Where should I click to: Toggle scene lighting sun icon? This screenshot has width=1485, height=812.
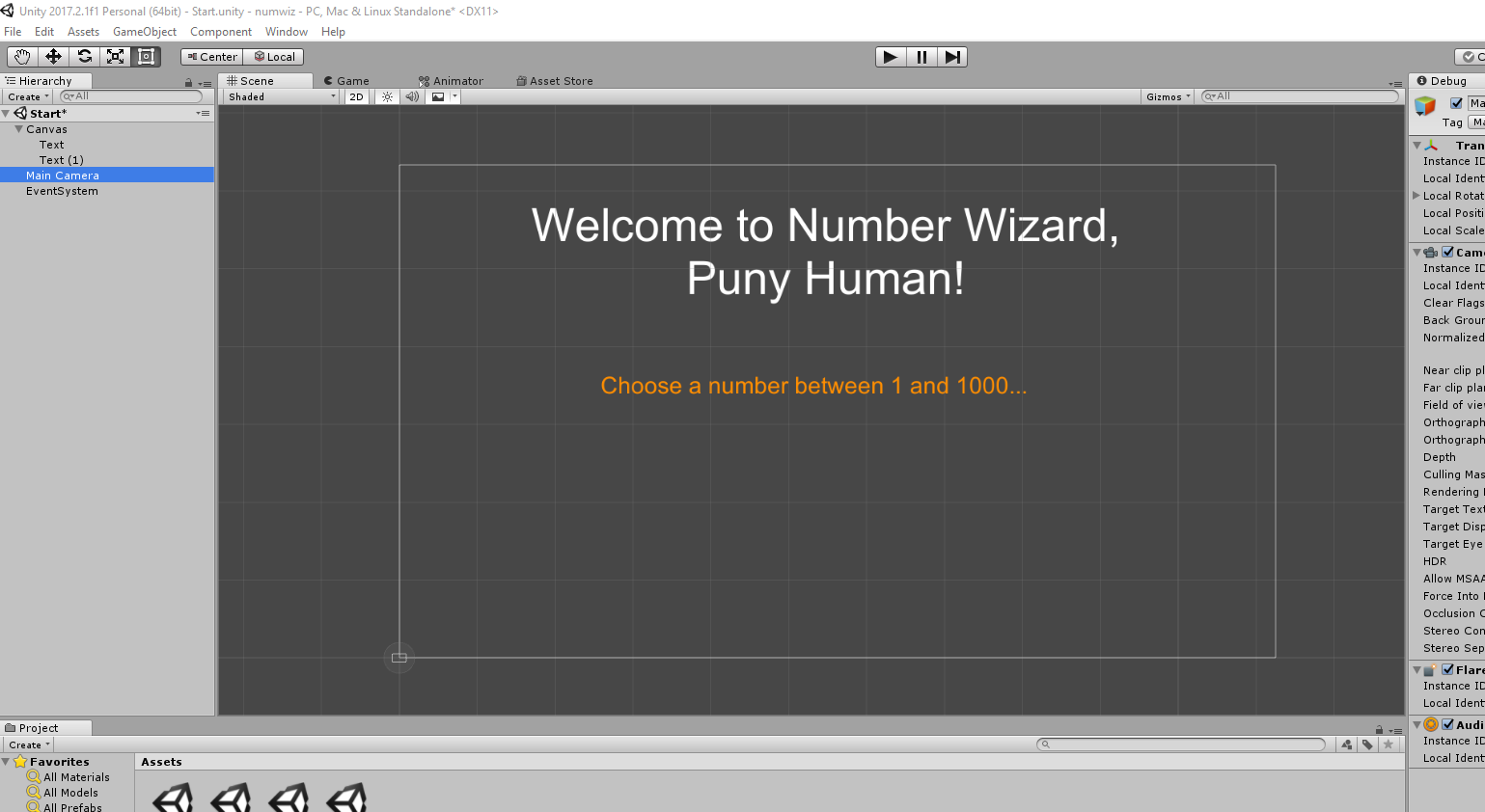pos(387,96)
